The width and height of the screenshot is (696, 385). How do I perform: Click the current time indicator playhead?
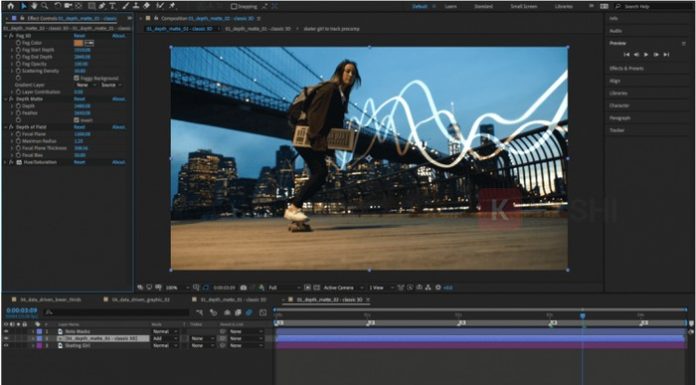coord(582,316)
